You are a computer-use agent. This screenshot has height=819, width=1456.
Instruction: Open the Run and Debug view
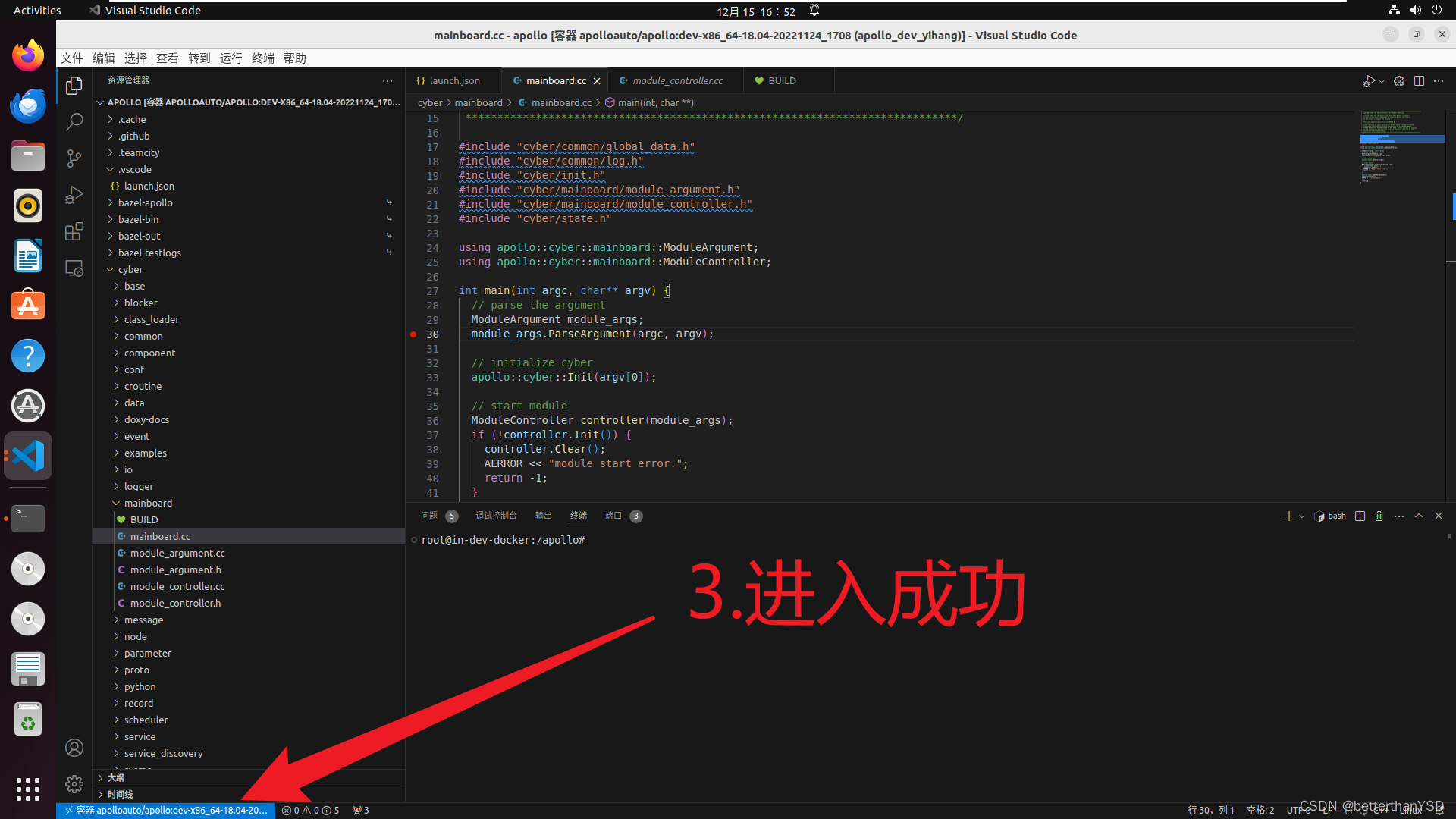[x=74, y=195]
